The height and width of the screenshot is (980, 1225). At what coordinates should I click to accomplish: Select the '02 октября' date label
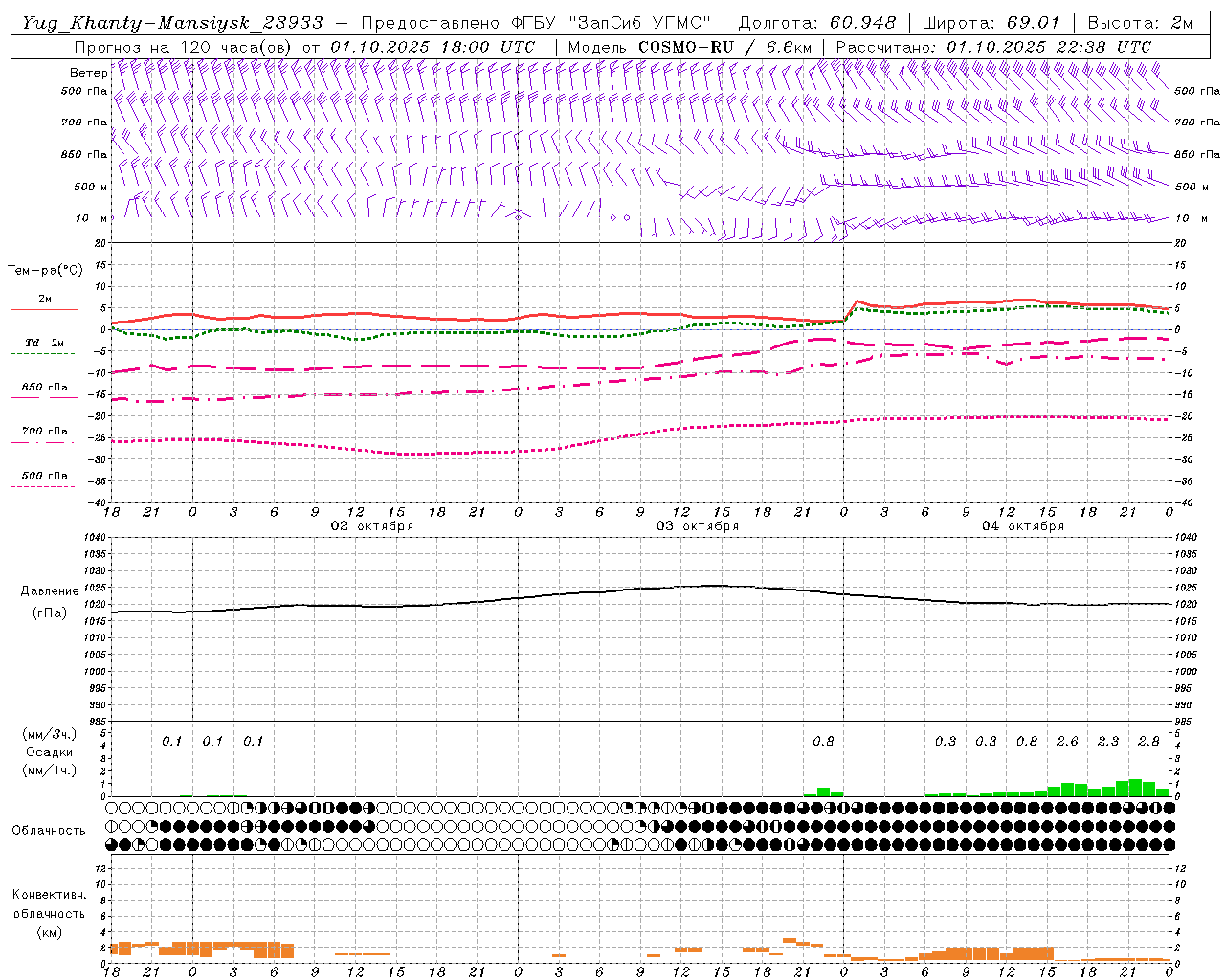371,526
